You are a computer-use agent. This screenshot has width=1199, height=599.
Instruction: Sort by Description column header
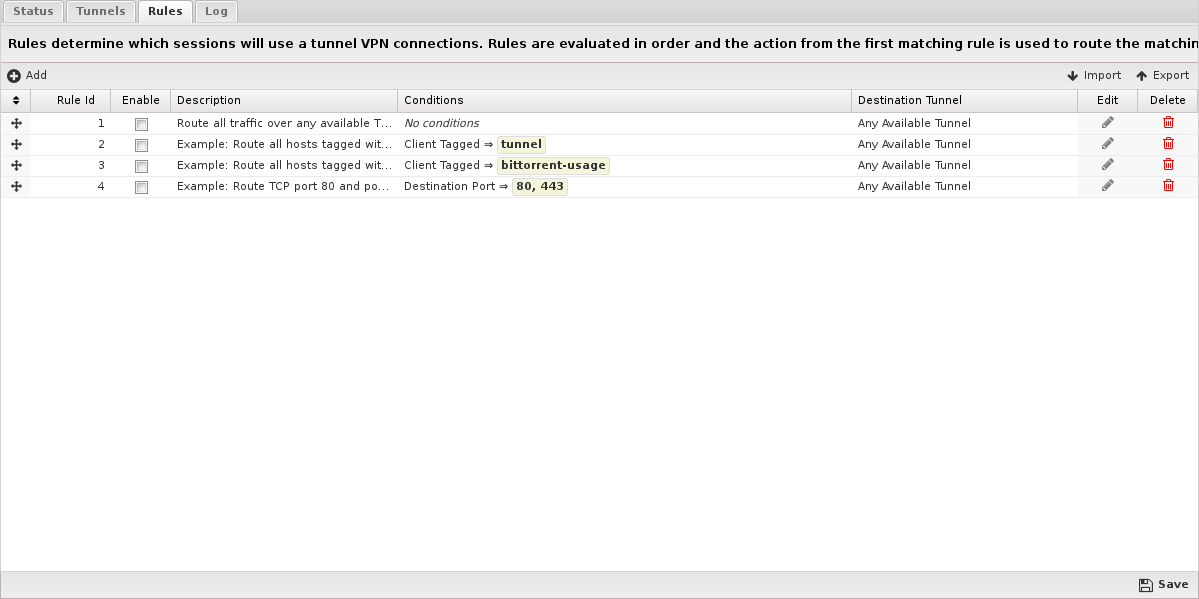pyautogui.click(x=284, y=100)
